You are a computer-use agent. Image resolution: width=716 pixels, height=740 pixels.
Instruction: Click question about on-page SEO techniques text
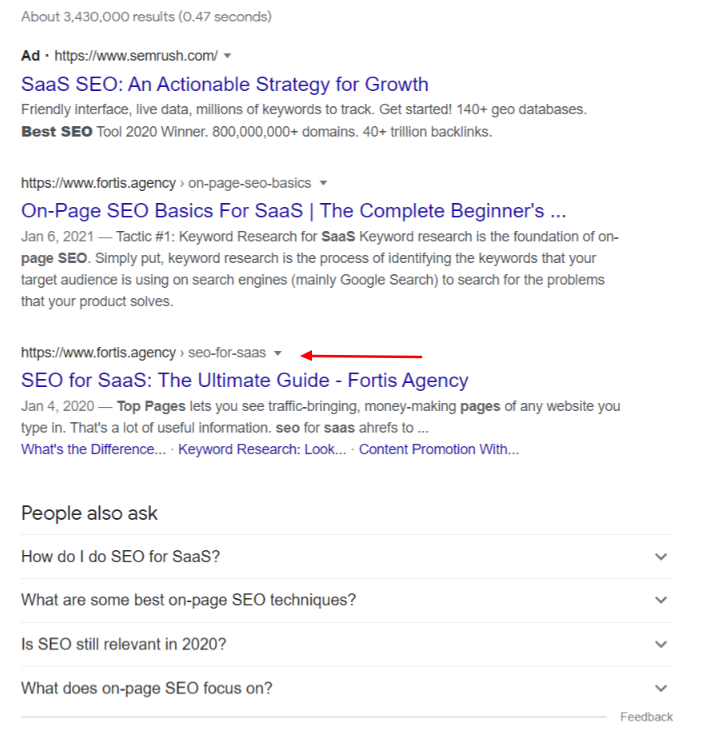(188, 600)
